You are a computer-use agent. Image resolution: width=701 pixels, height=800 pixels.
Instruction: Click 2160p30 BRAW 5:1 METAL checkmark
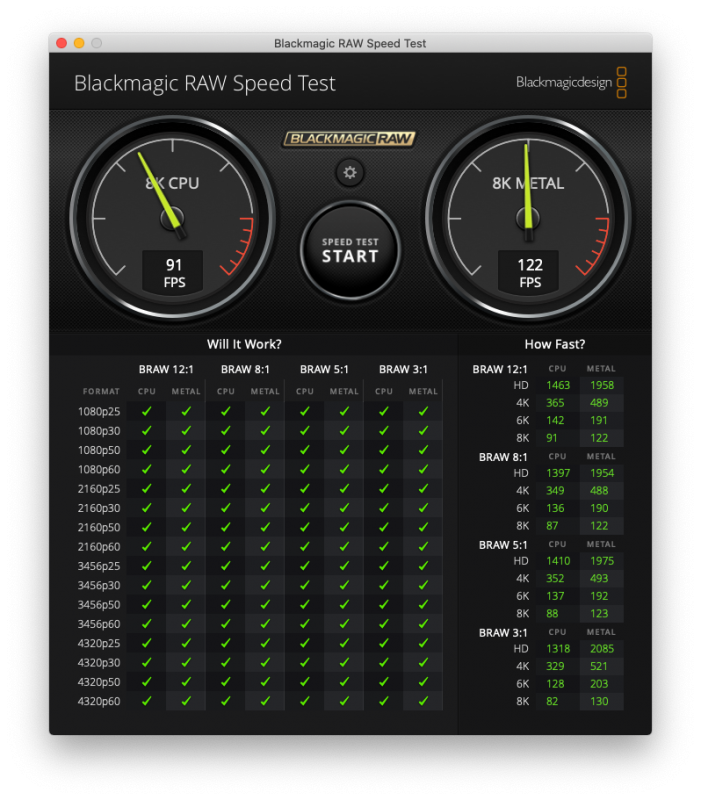point(344,508)
